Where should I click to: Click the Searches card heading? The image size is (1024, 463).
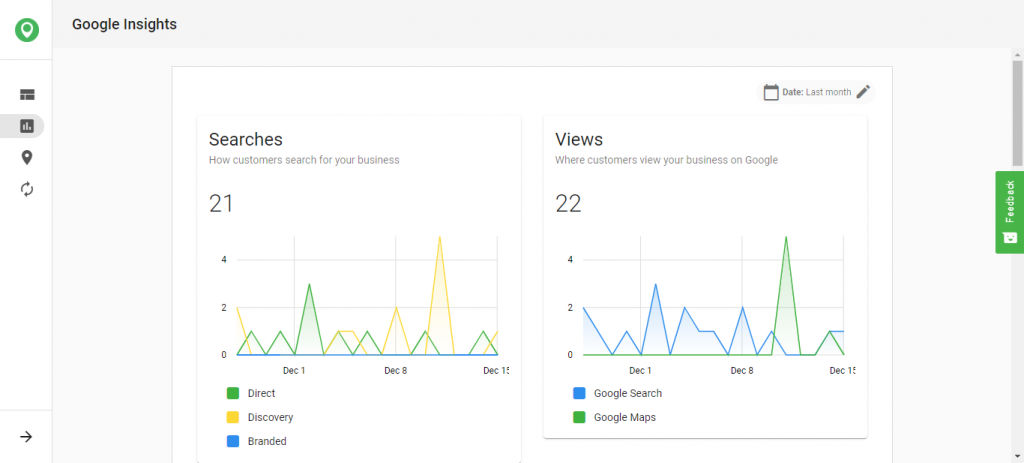point(246,139)
